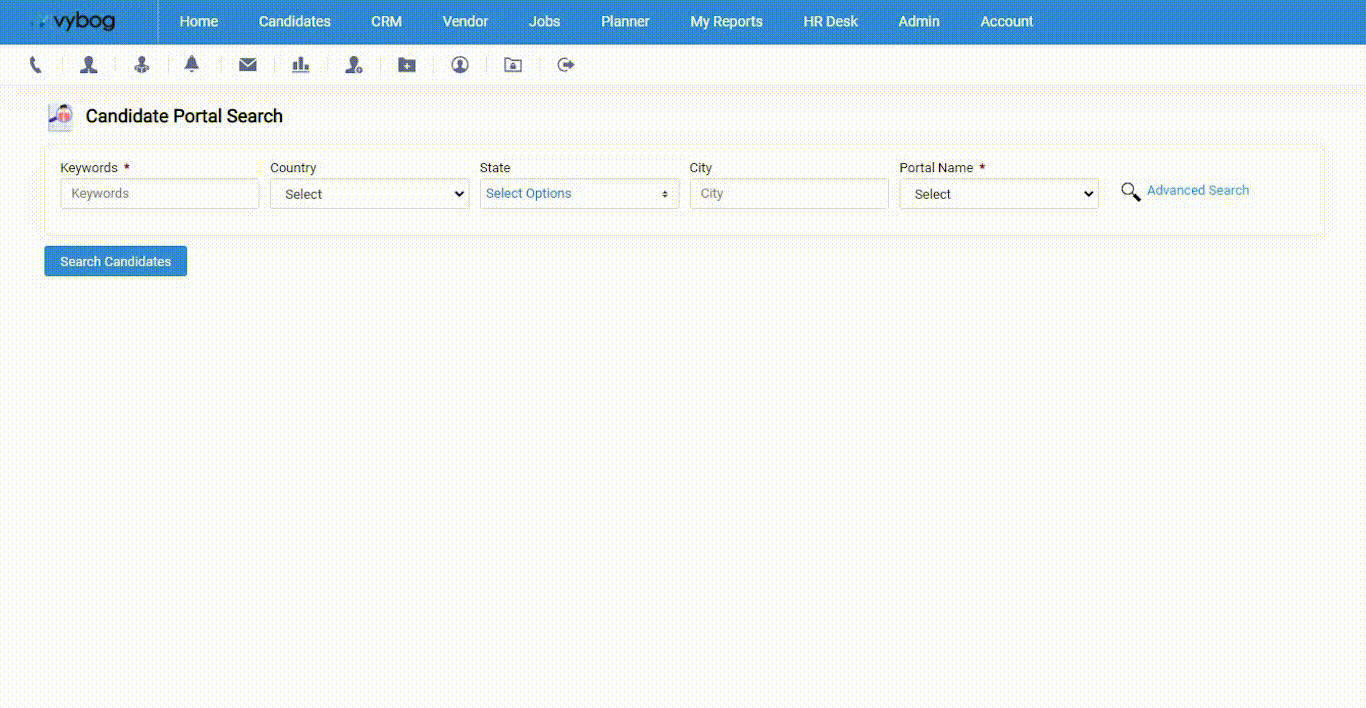Open the State Select Options dropdown

coord(579,194)
